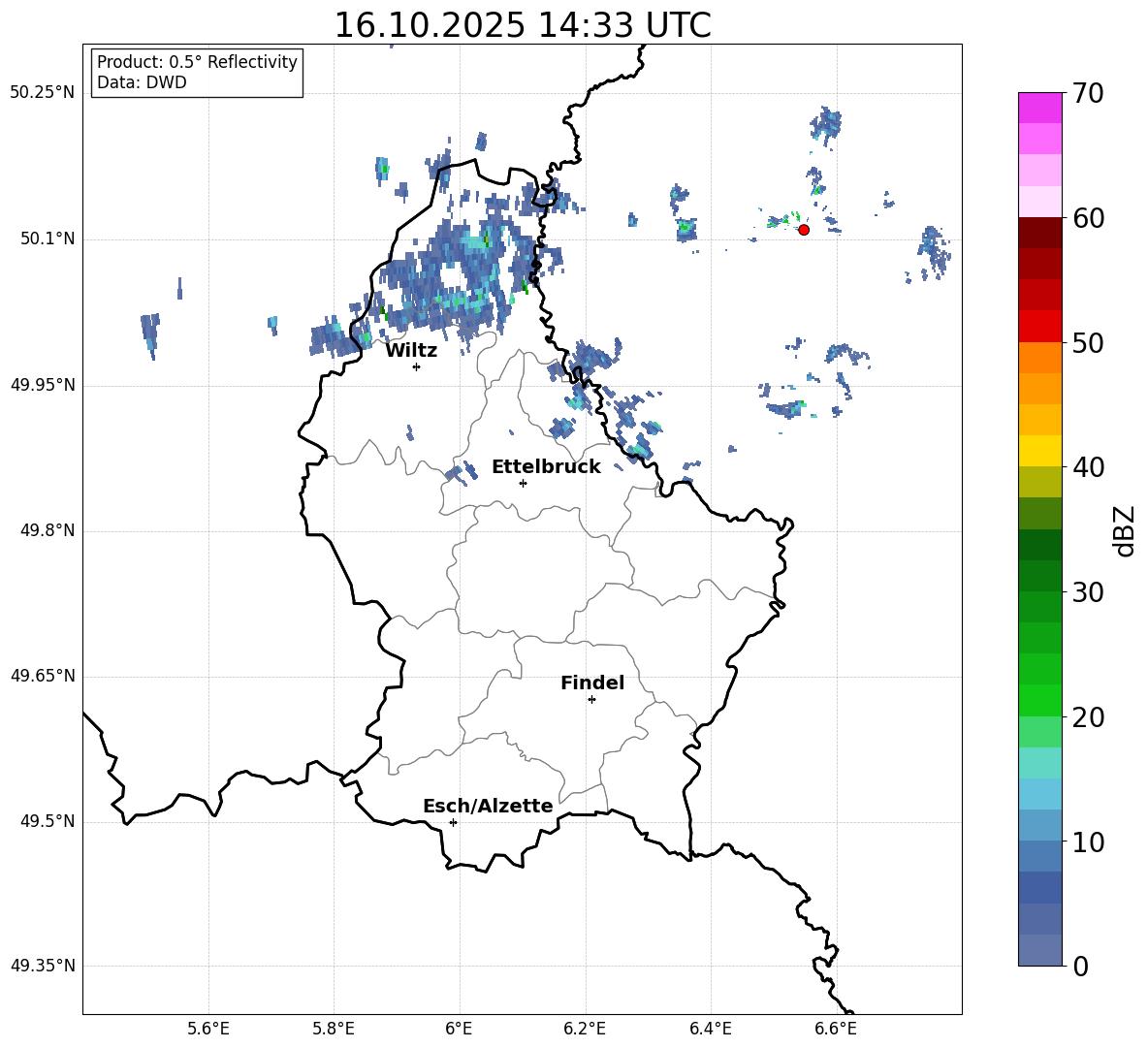This screenshot has height=1048, width=1148.
Task: Click the 6°E longitude label
Action: point(459,1029)
